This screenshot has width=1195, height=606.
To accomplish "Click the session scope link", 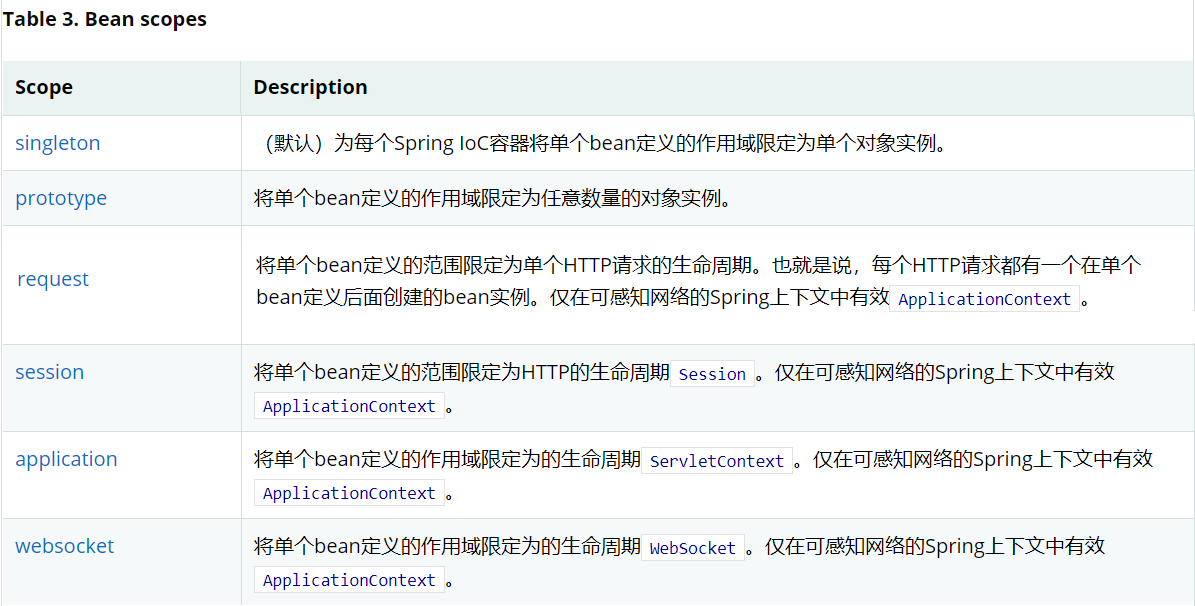I will click(x=50, y=372).
